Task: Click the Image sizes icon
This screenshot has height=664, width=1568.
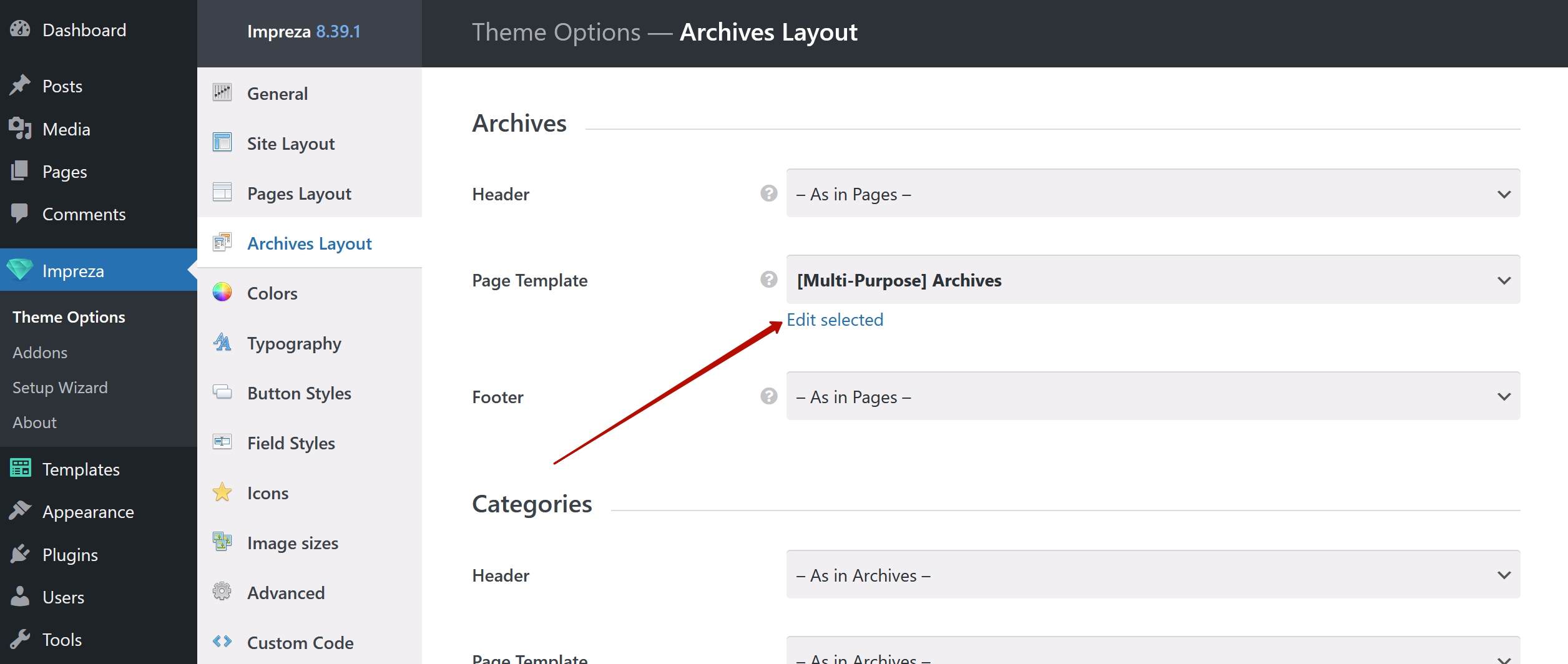Action: (222, 542)
